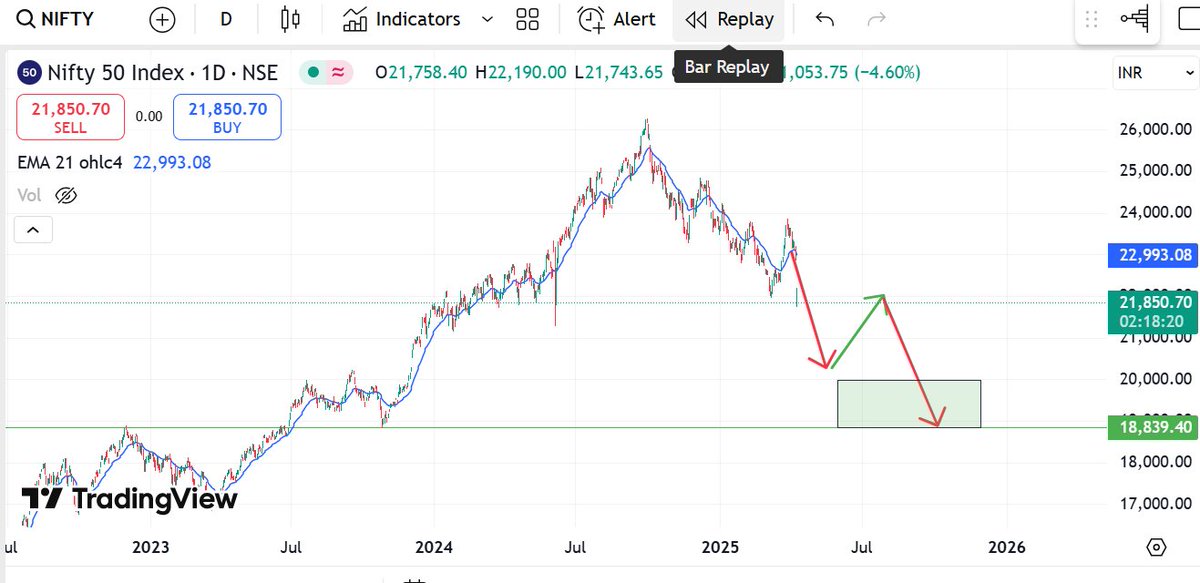Viewport: 1200px width, 583px height.
Task: Click the 2023 label on time axis
Action: 150,547
